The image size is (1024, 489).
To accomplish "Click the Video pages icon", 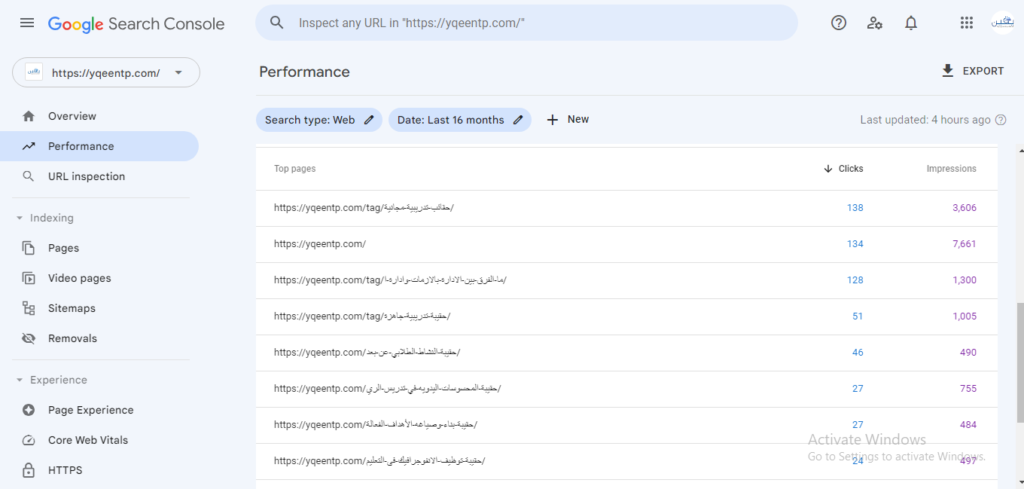I will (28, 278).
